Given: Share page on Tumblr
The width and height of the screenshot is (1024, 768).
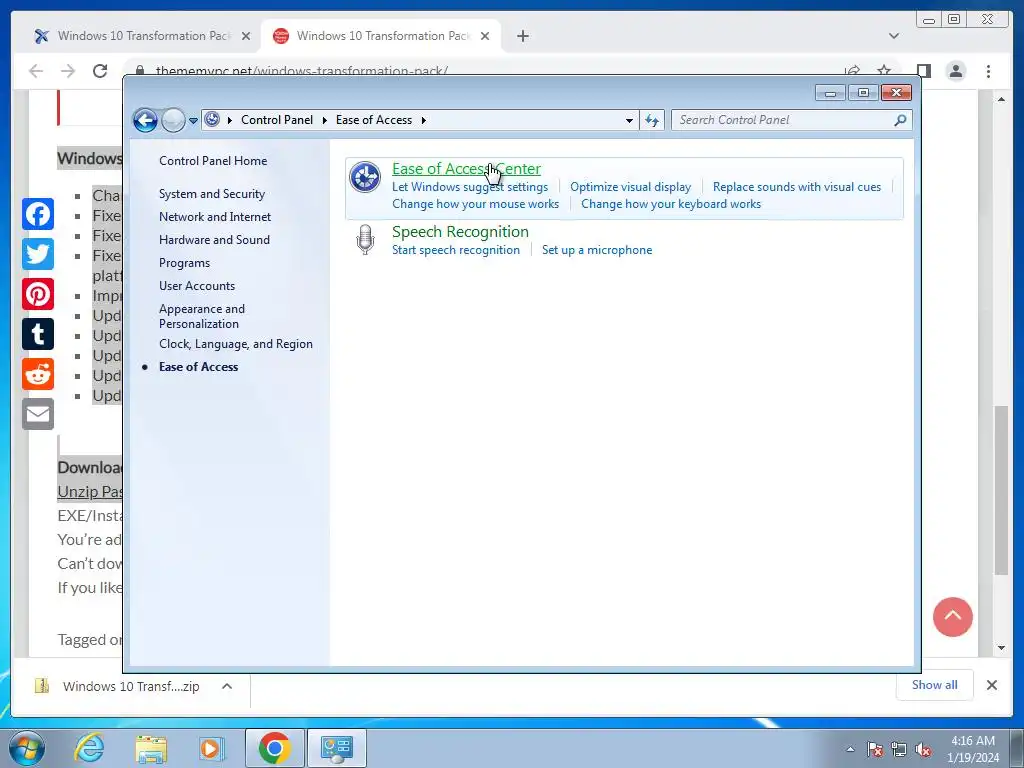Looking at the screenshot, I should click(38, 334).
